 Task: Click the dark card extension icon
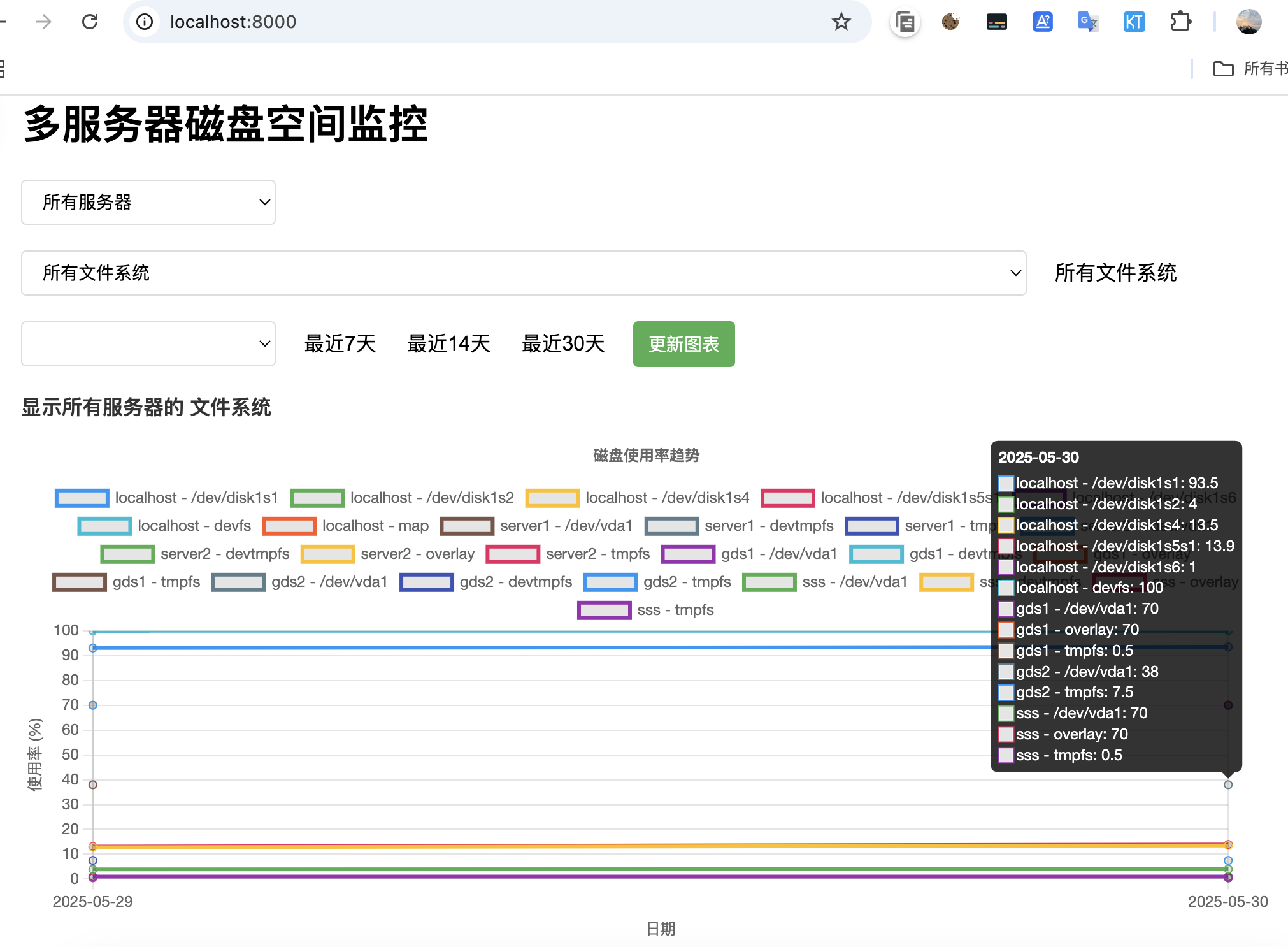coord(996,22)
